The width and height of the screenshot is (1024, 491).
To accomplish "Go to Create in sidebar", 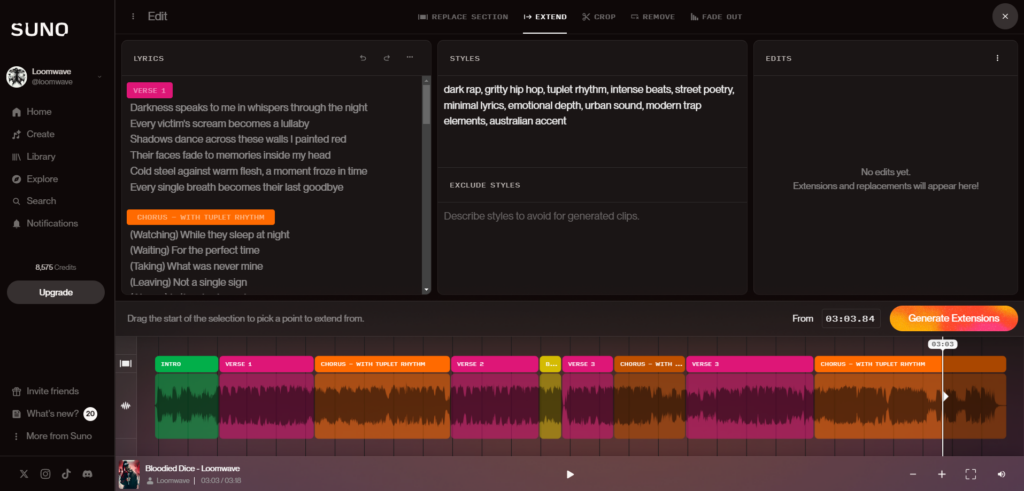I will pos(33,134).
